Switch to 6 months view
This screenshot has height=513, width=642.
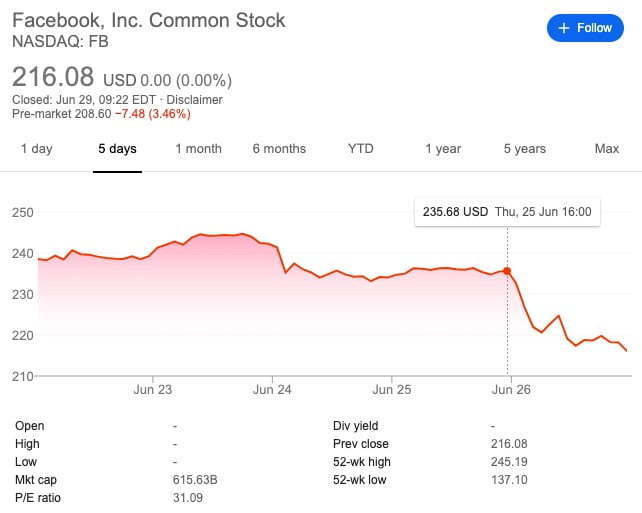click(x=279, y=149)
